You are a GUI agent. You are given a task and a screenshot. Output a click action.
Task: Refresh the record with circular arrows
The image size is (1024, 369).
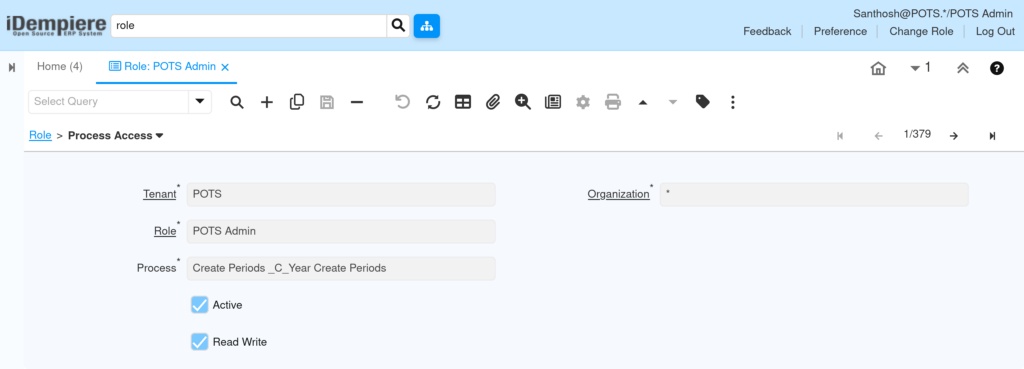coord(433,102)
